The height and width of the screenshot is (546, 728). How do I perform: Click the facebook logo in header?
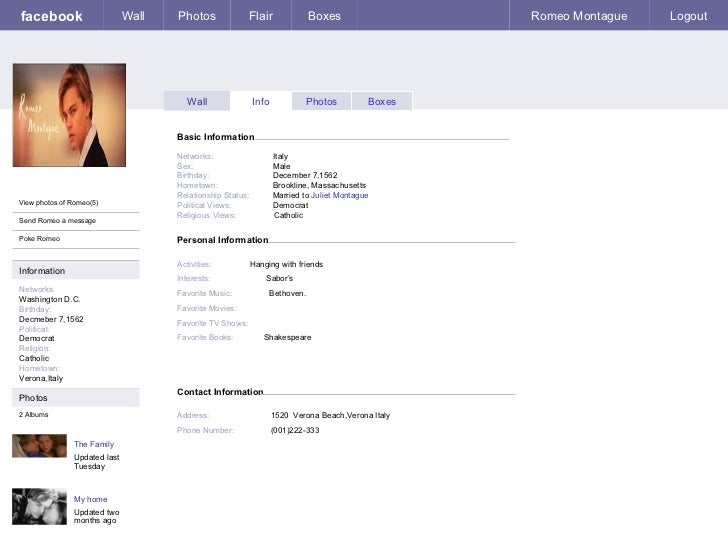point(52,16)
